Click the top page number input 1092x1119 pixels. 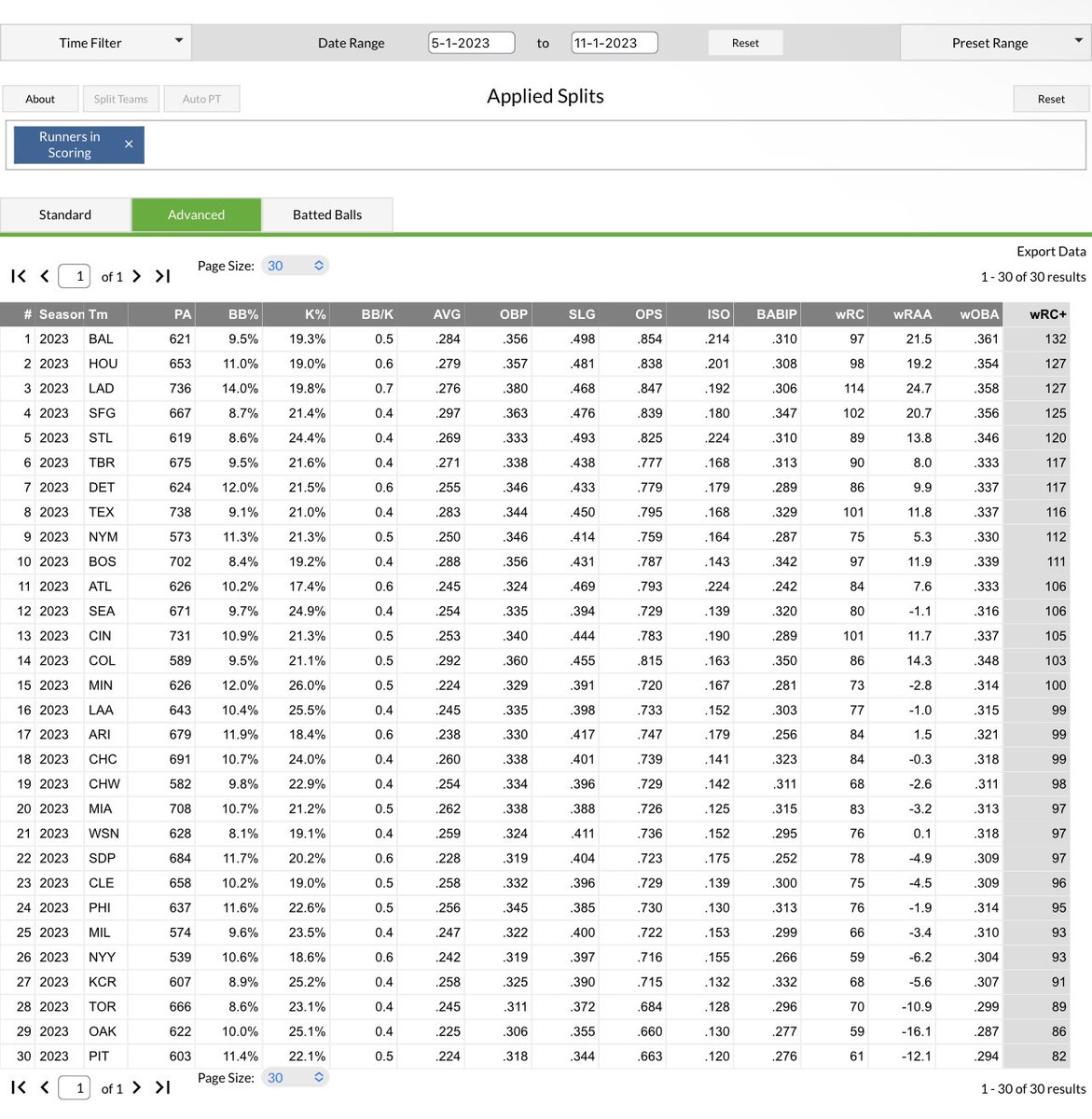[x=75, y=276]
